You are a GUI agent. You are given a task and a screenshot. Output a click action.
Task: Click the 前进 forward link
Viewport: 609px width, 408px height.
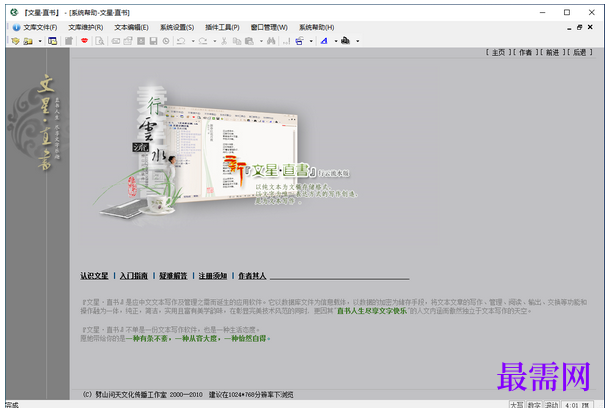(x=552, y=52)
